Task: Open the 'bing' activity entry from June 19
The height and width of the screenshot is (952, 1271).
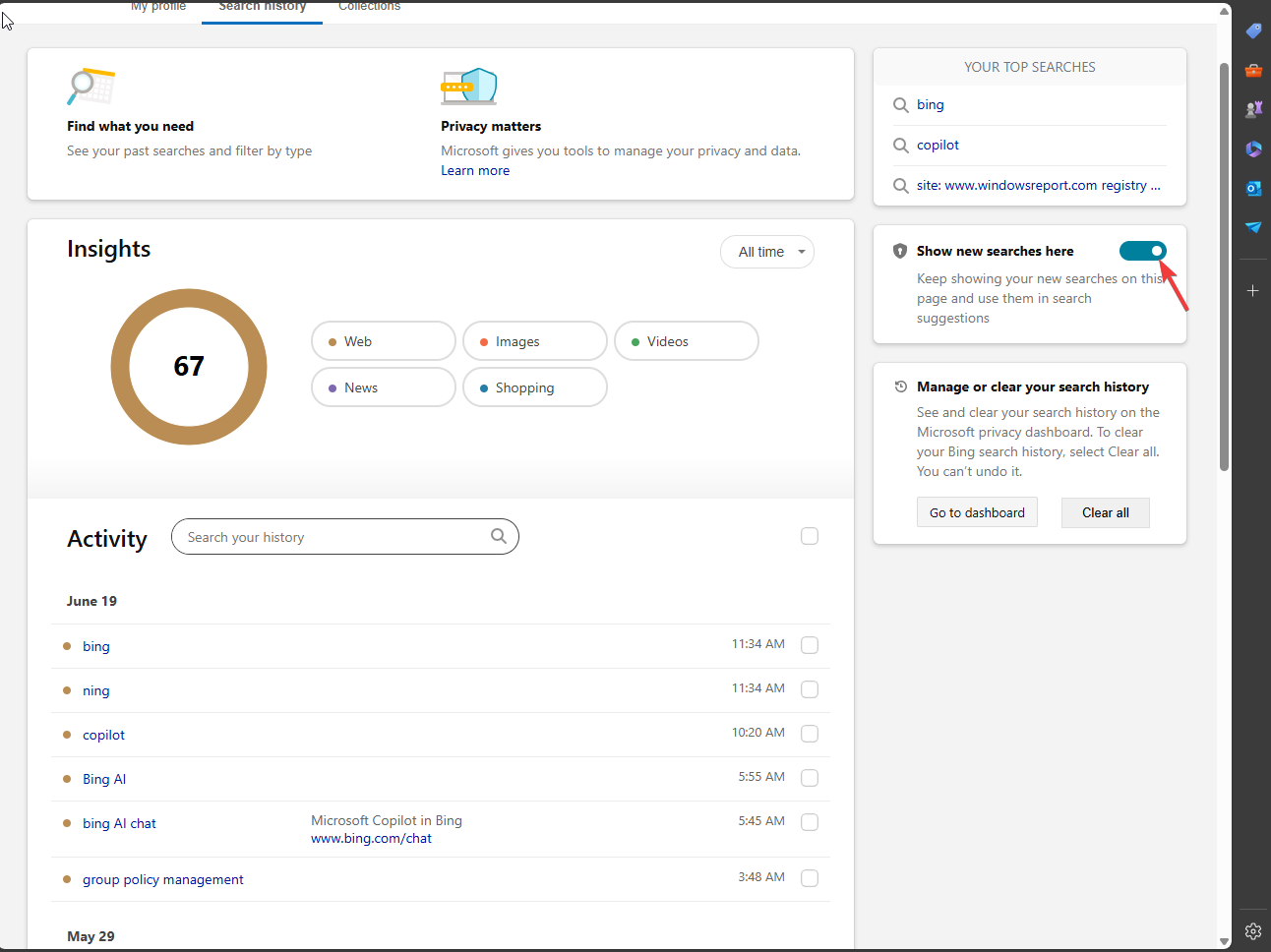Action: pyautogui.click(x=96, y=646)
